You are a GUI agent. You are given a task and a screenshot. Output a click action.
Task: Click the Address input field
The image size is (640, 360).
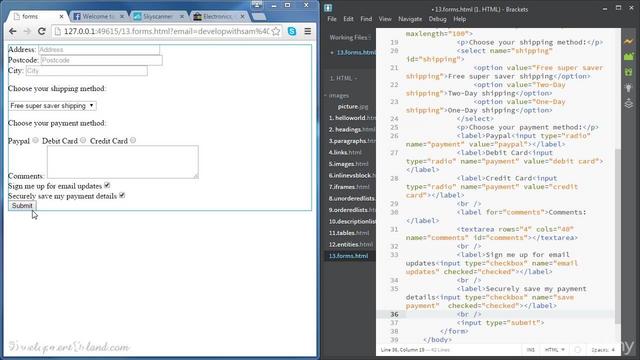(x=99, y=49)
